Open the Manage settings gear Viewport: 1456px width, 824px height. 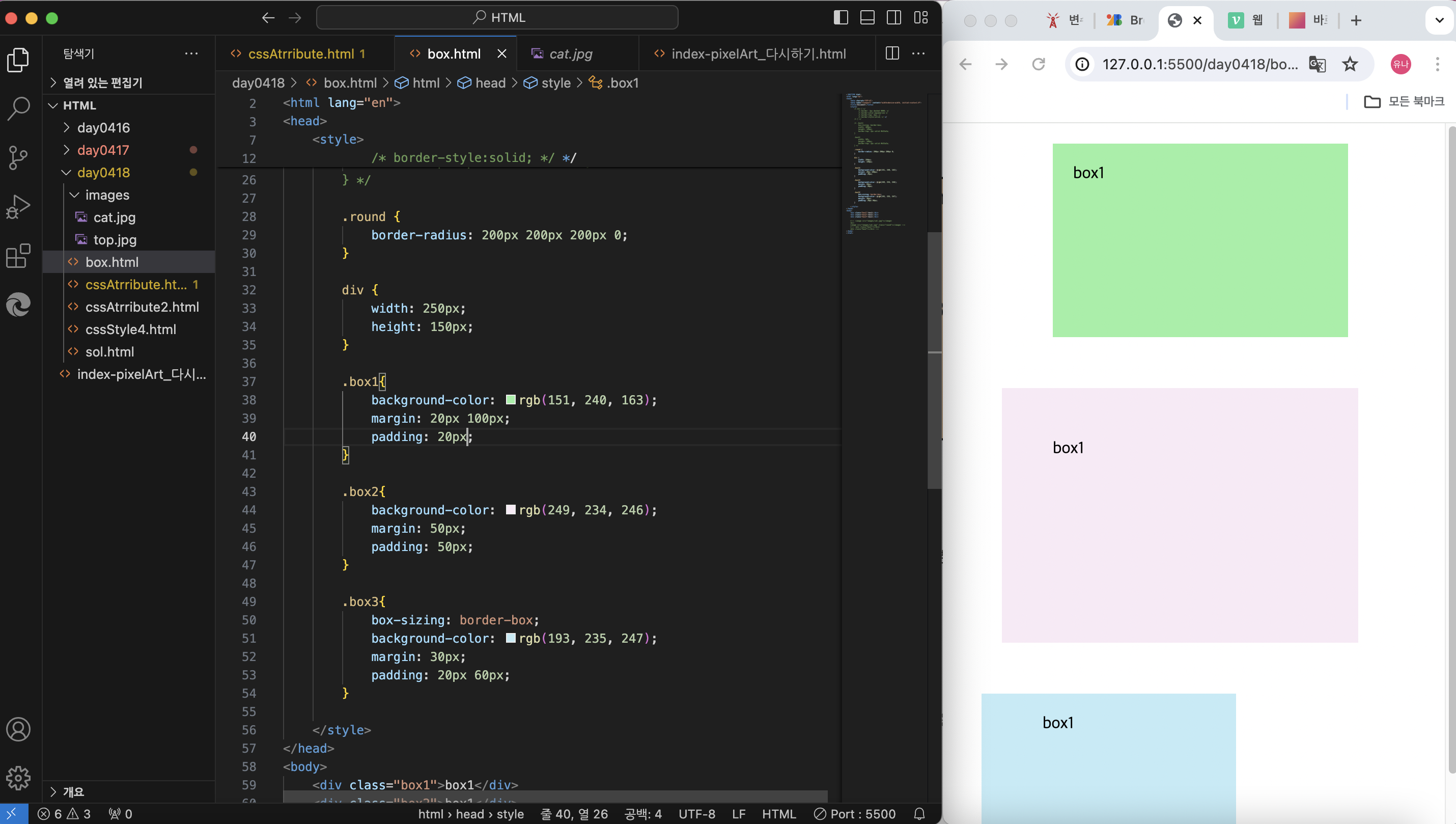pos(18,778)
